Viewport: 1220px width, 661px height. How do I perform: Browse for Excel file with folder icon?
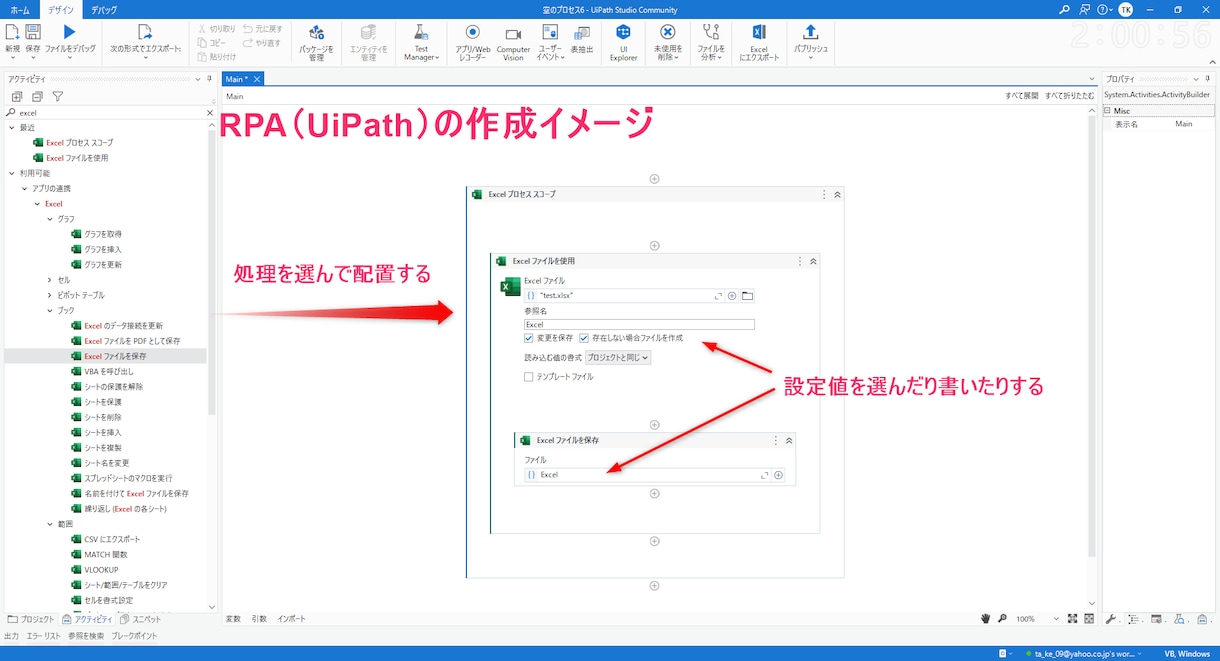(x=747, y=296)
